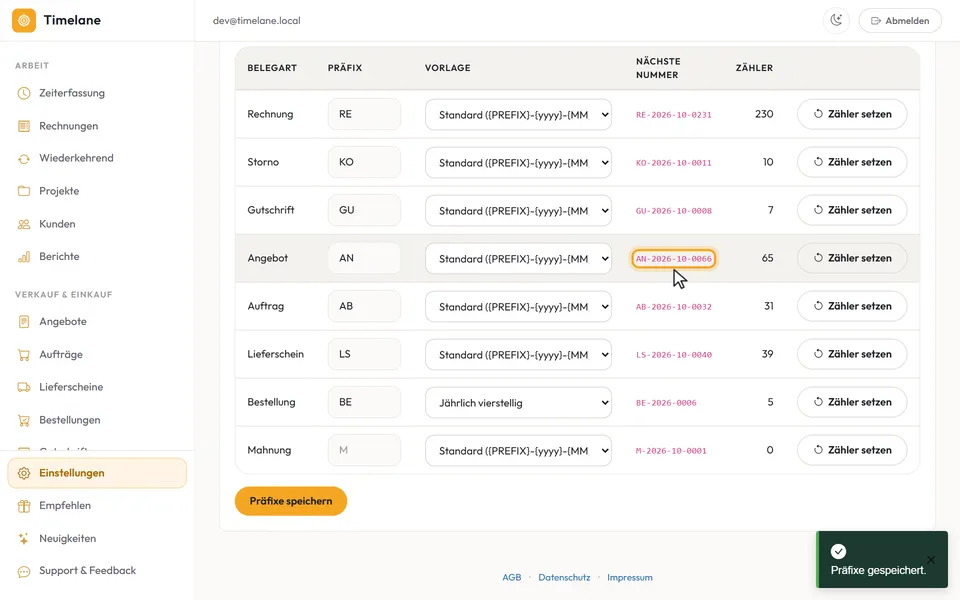Open the Vorlage dropdown for Angebot
960x600 pixels.
pos(518,258)
